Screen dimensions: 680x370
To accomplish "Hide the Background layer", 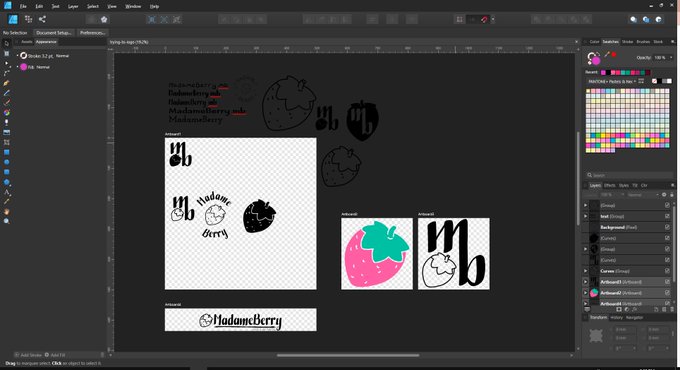I will pos(667,227).
